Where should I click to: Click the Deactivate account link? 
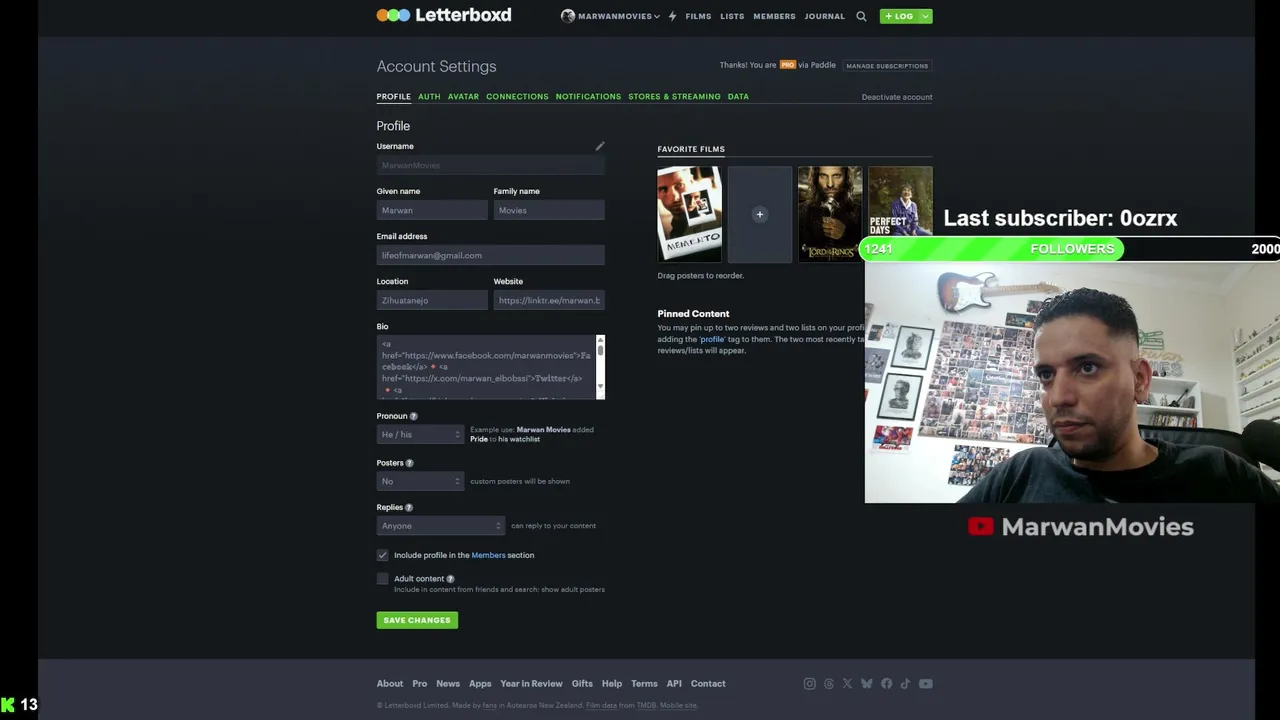(897, 97)
